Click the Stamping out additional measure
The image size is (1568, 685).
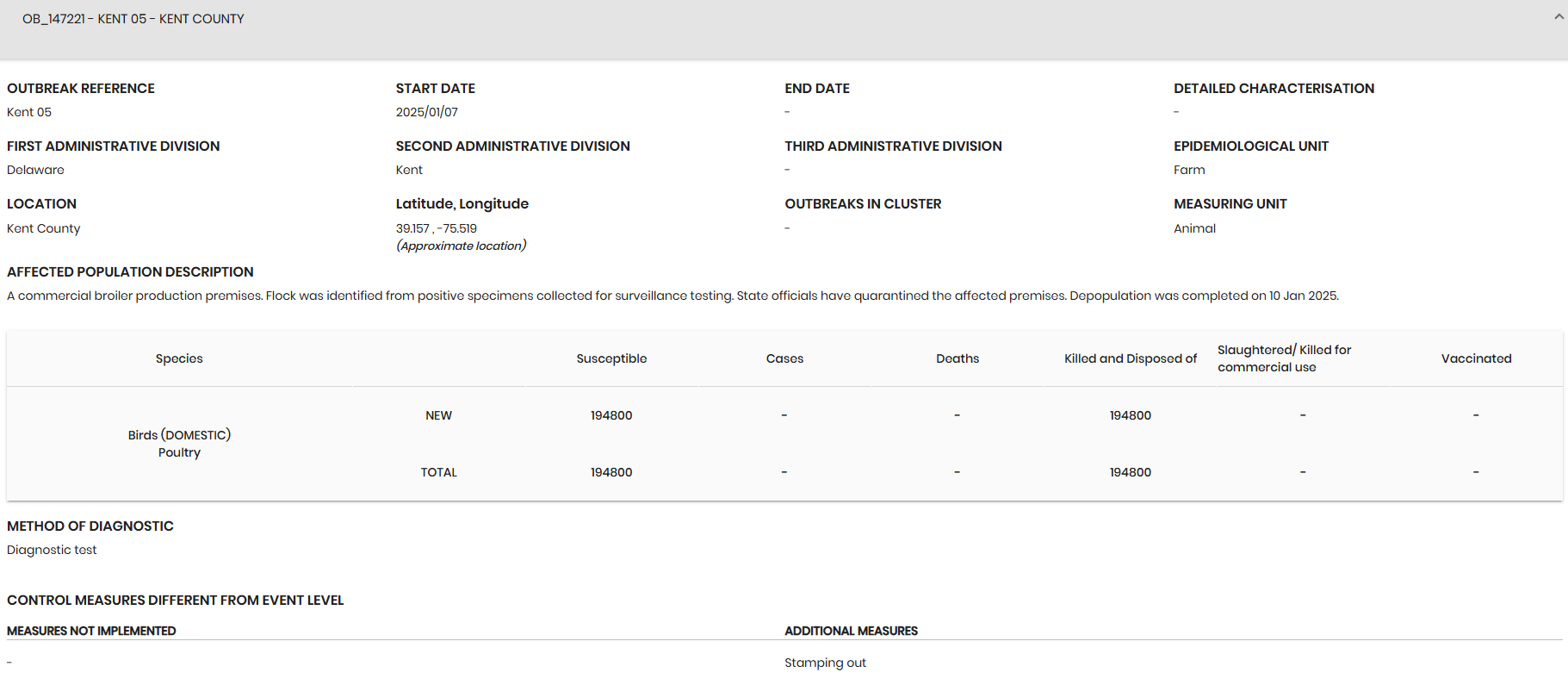825,663
